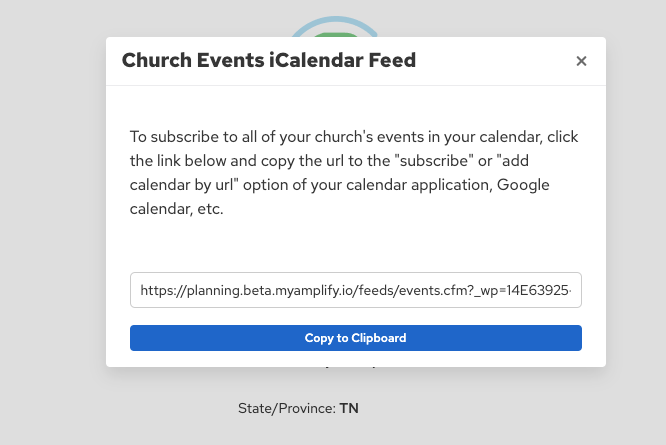The width and height of the screenshot is (666, 445).
Task: Select the TN state value
Action: pos(349,408)
